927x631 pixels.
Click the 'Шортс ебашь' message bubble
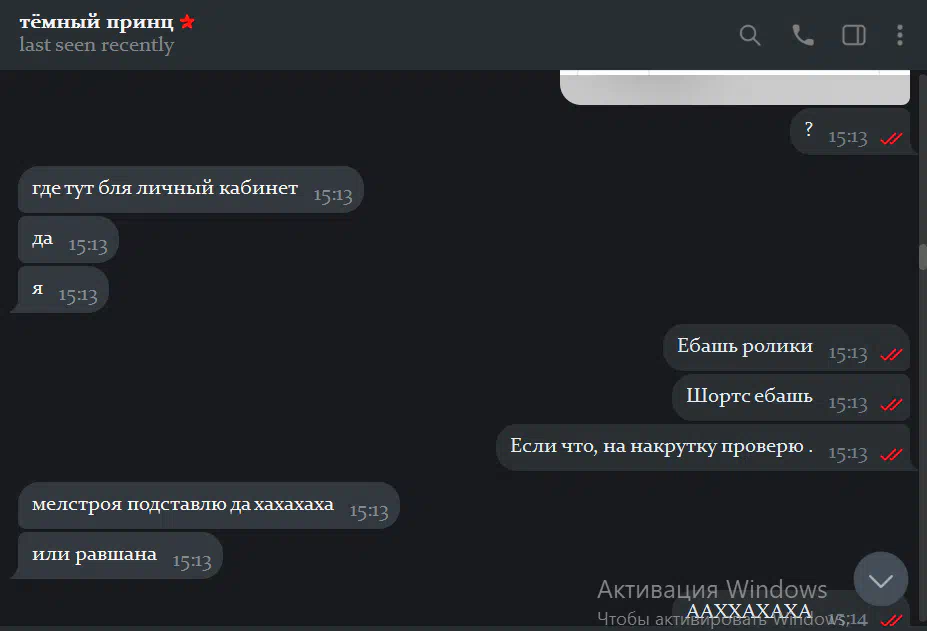click(x=790, y=397)
